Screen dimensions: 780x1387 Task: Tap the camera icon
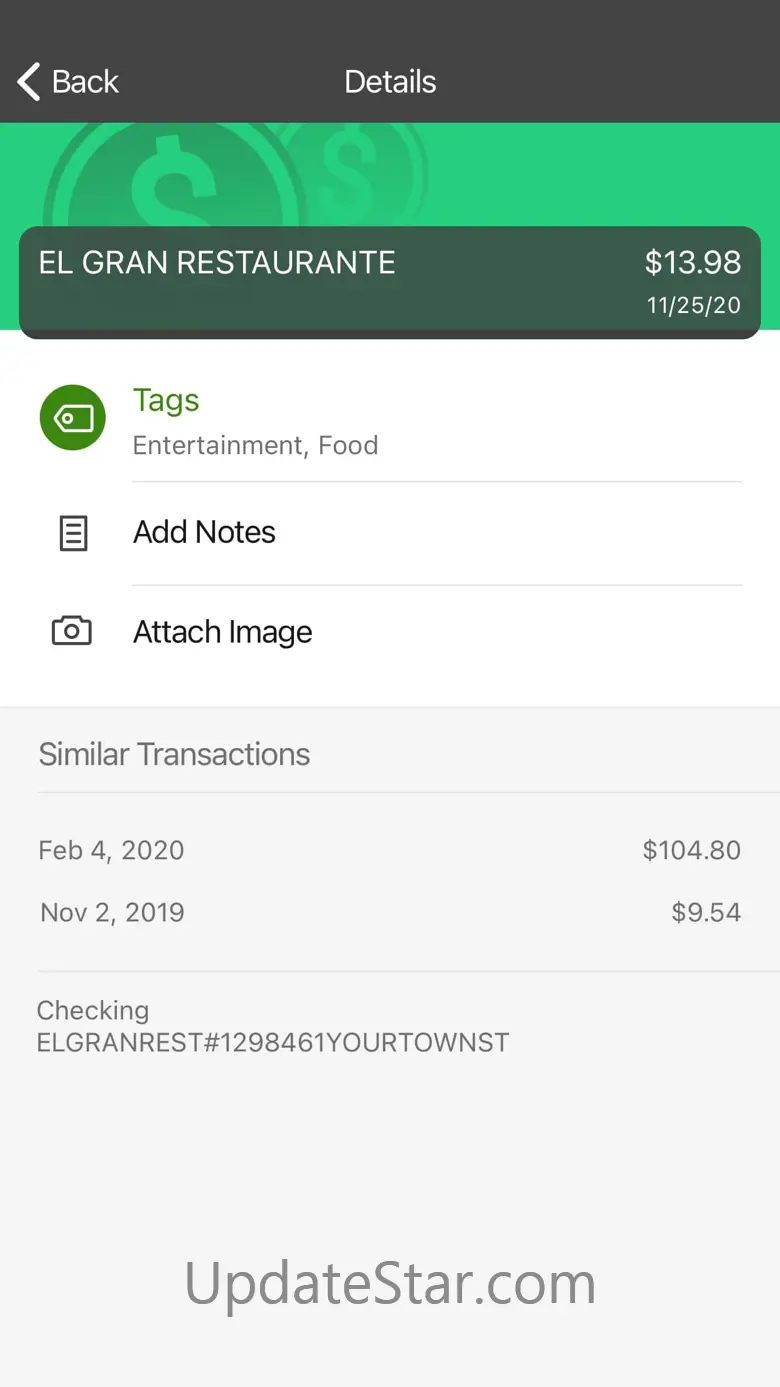point(72,631)
